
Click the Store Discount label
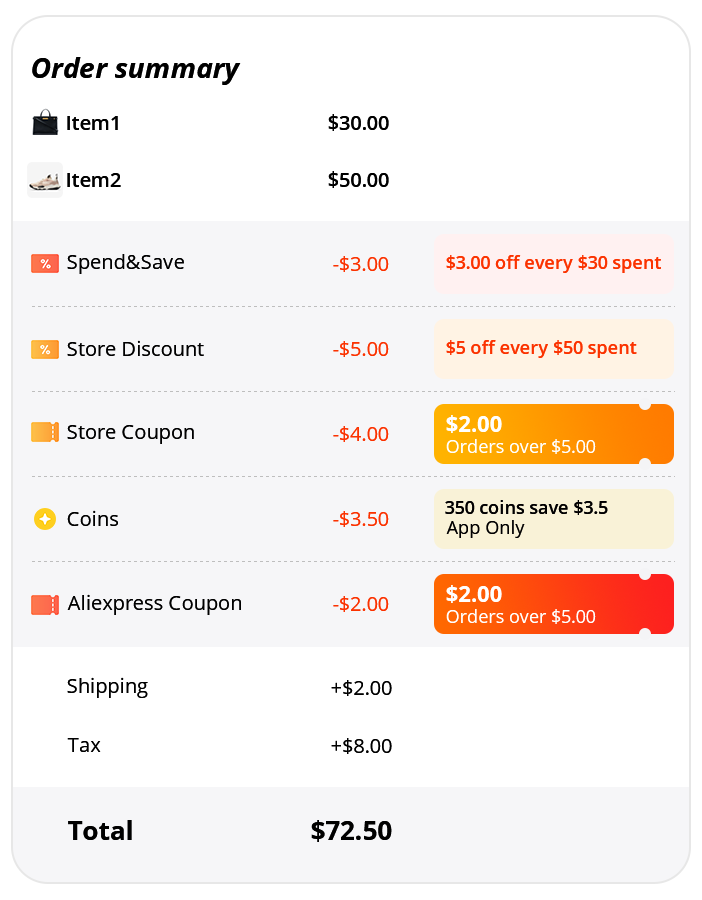[x=135, y=349]
